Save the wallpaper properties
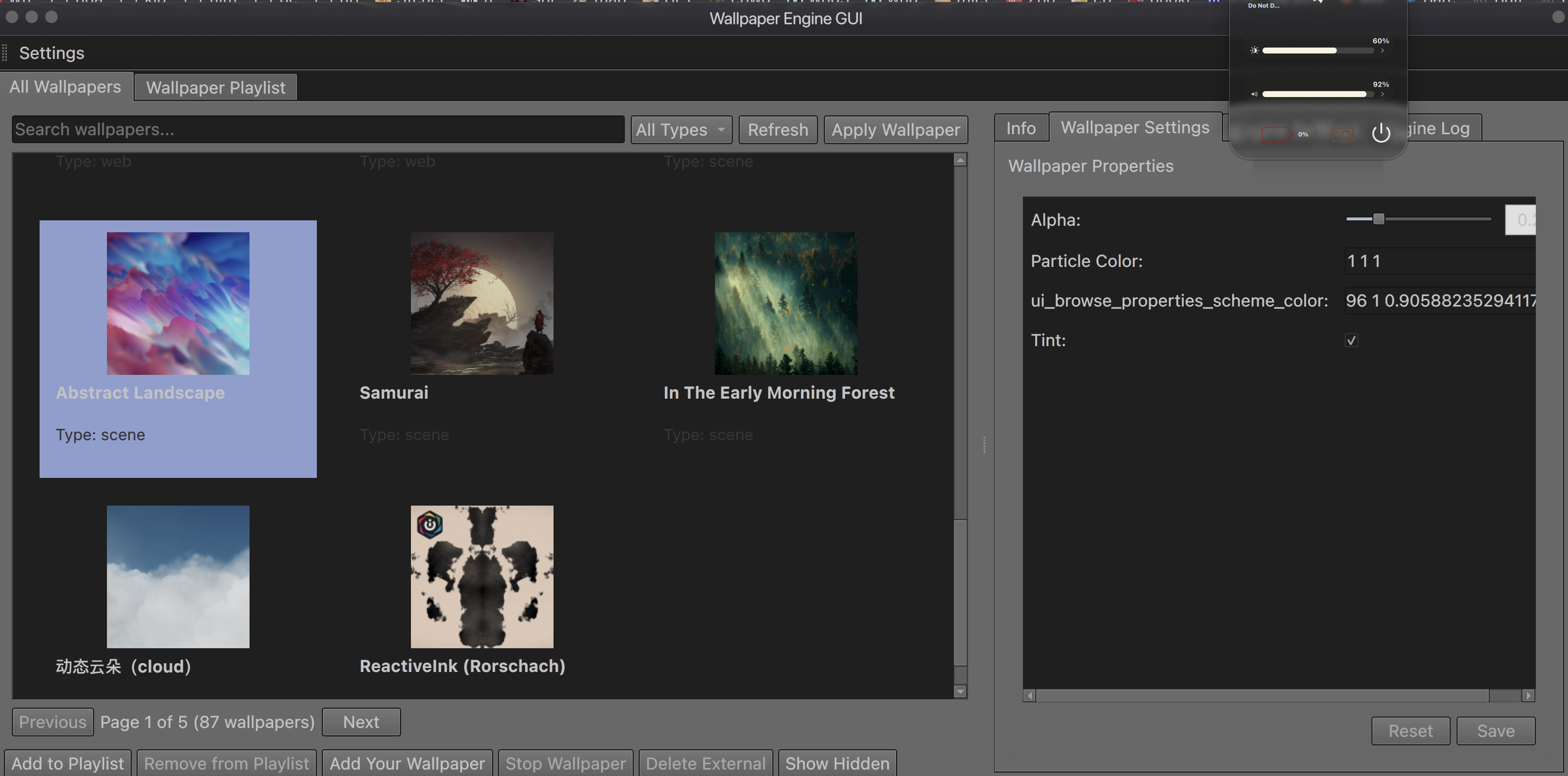 click(x=1496, y=731)
